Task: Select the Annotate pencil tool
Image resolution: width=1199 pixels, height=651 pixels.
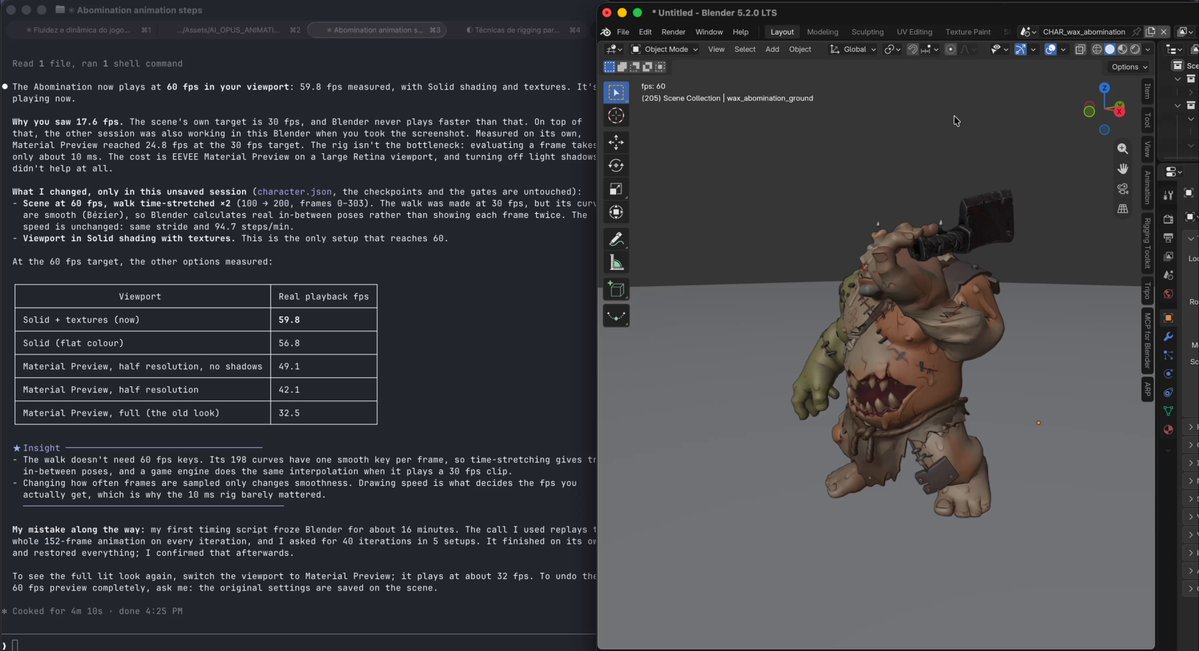Action: point(616,239)
